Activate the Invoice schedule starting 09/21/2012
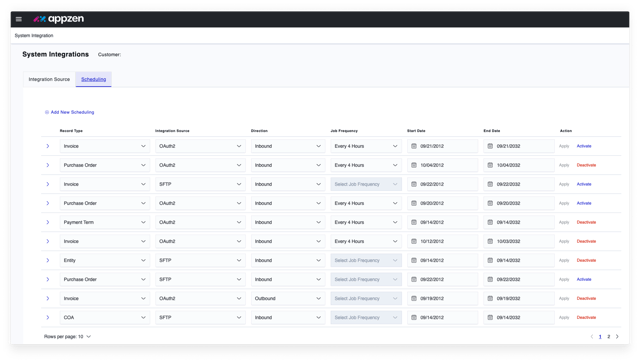 tap(584, 146)
